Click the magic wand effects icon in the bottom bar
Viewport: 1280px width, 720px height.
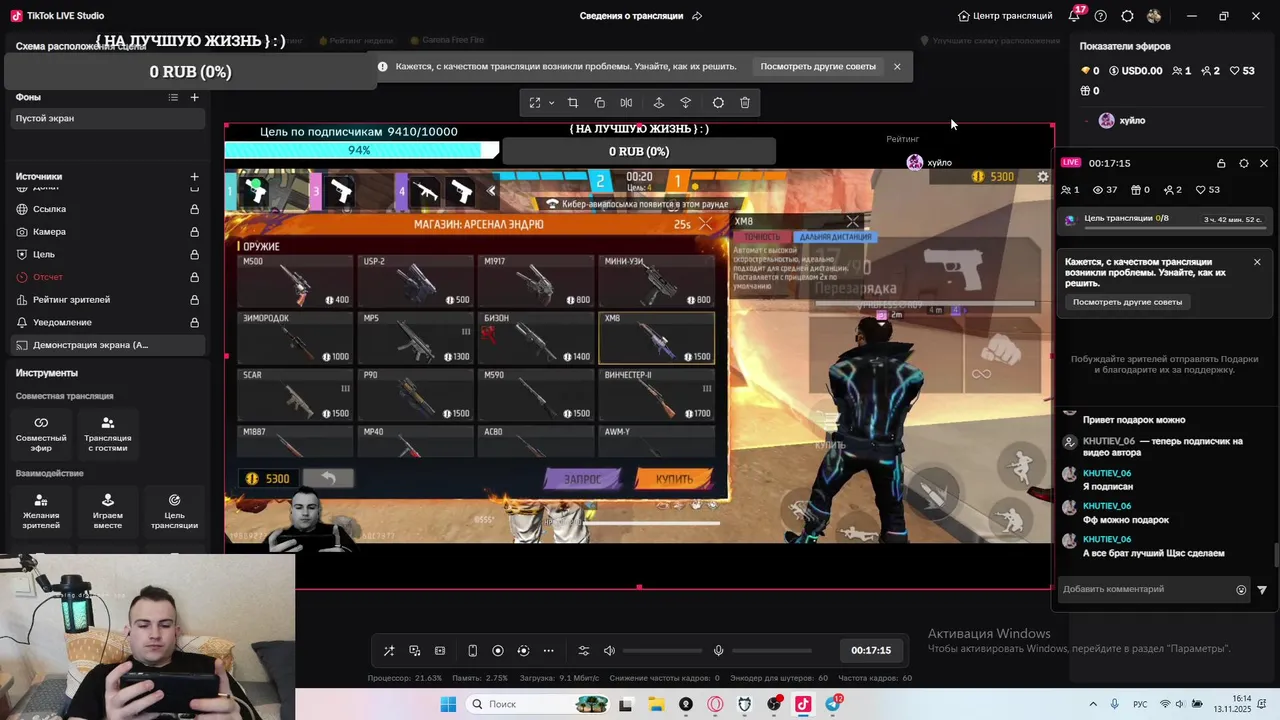tap(389, 651)
